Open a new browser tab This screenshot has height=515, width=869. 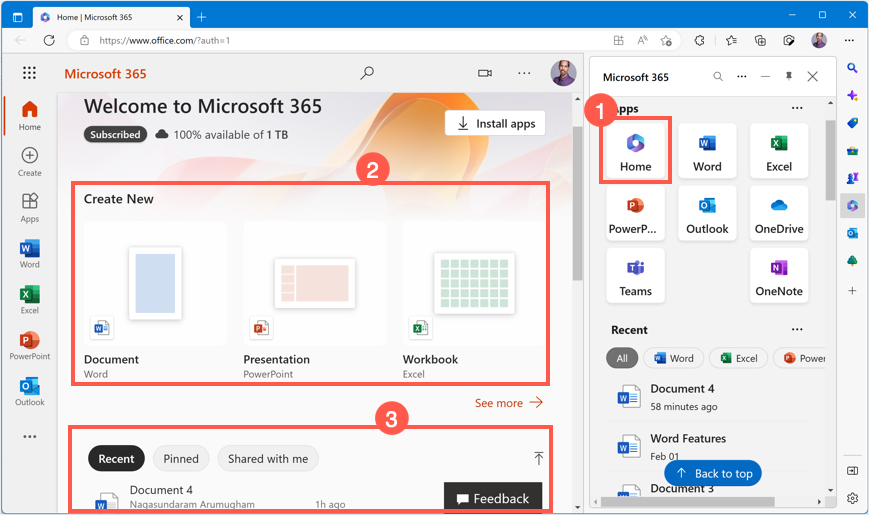(201, 17)
